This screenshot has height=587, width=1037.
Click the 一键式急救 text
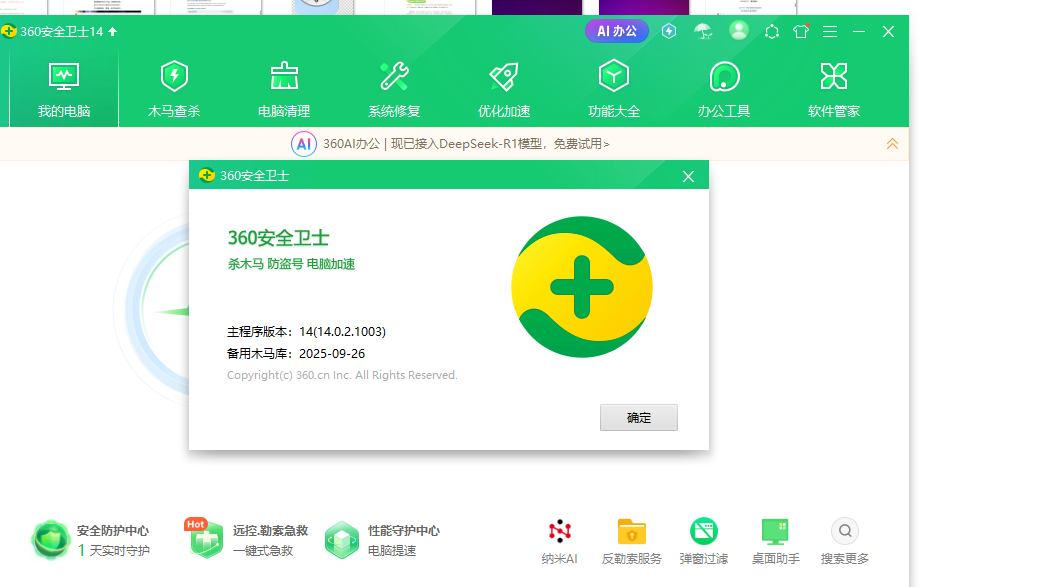pos(263,551)
